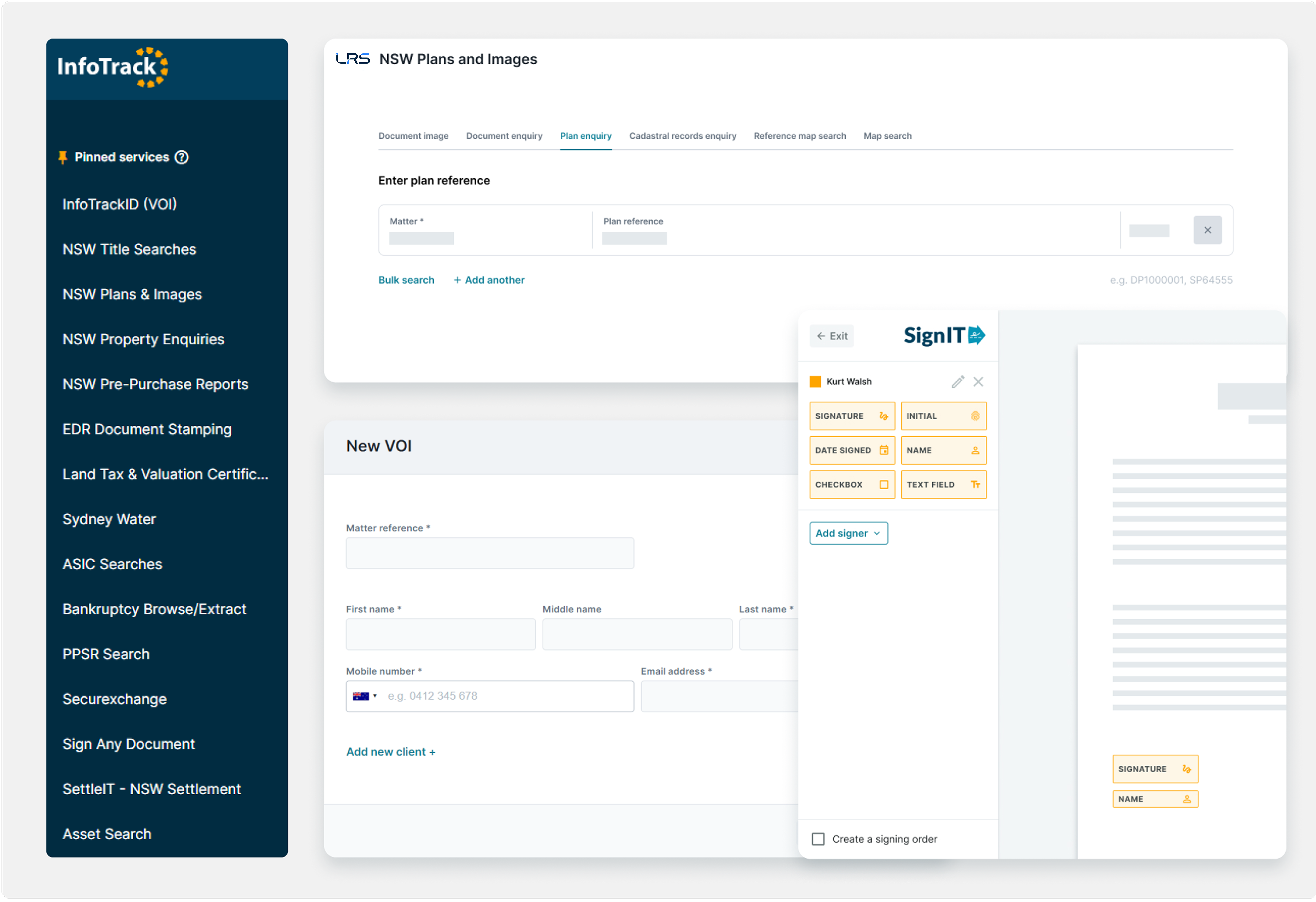The width and height of the screenshot is (1316, 902).
Task: Remove signer Kurt Walsh with the X icon
Action: pyautogui.click(x=978, y=382)
